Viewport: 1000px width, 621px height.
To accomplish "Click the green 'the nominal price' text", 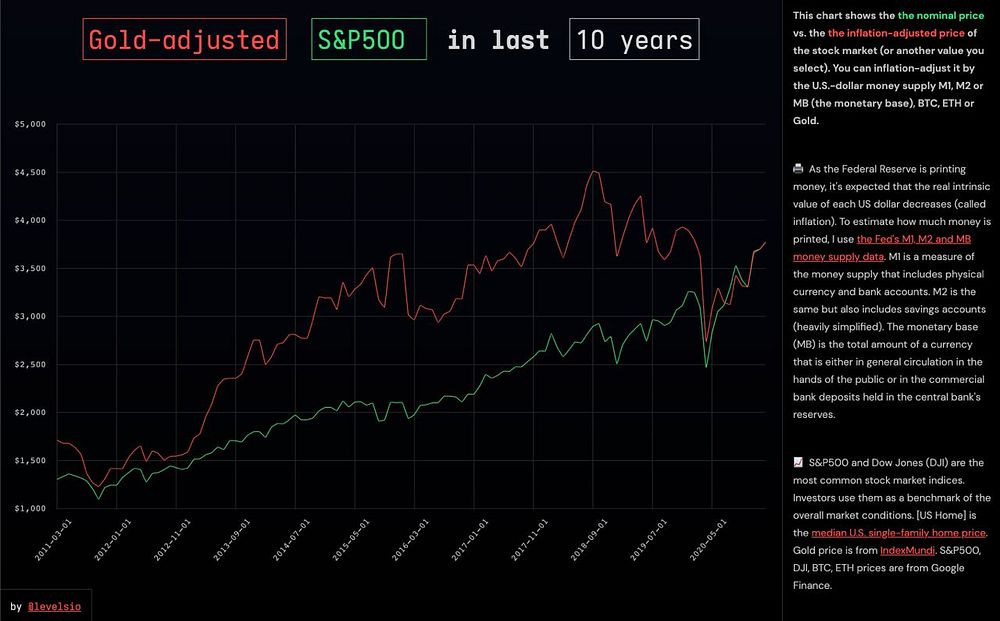I will tap(941, 15).
